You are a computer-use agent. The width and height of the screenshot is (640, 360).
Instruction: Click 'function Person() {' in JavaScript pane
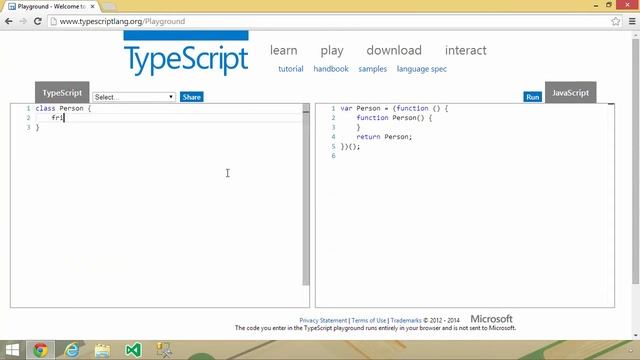pos(394,118)
